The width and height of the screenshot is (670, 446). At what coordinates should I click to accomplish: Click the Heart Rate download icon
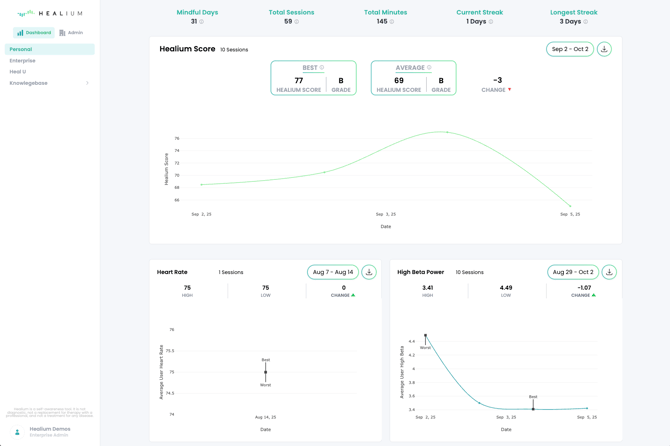[369, 272]
